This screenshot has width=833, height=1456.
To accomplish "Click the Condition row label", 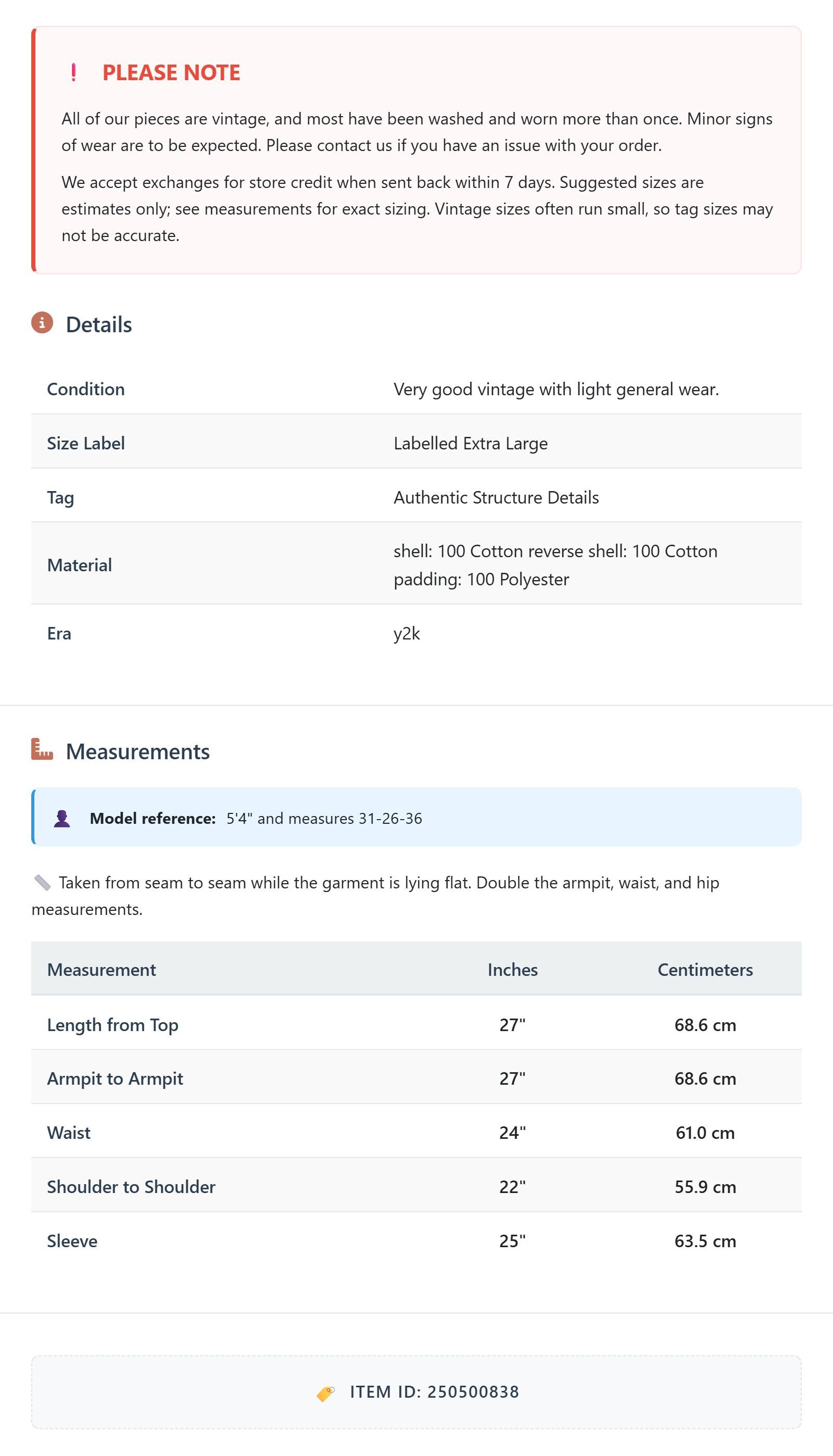I will (x=86, y=389).
